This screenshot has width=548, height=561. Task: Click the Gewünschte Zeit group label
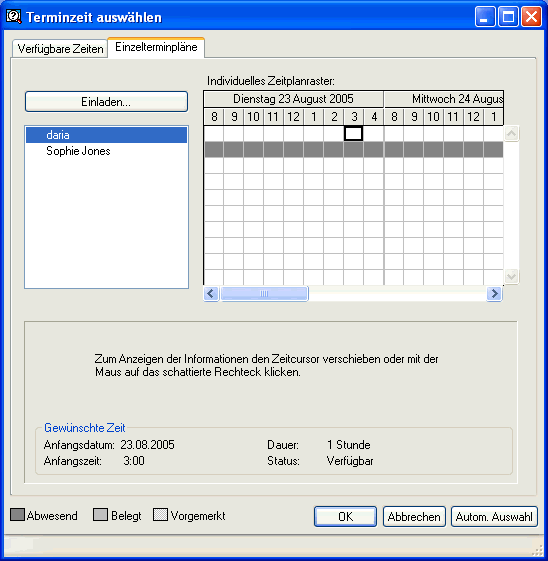click(85, 428)
